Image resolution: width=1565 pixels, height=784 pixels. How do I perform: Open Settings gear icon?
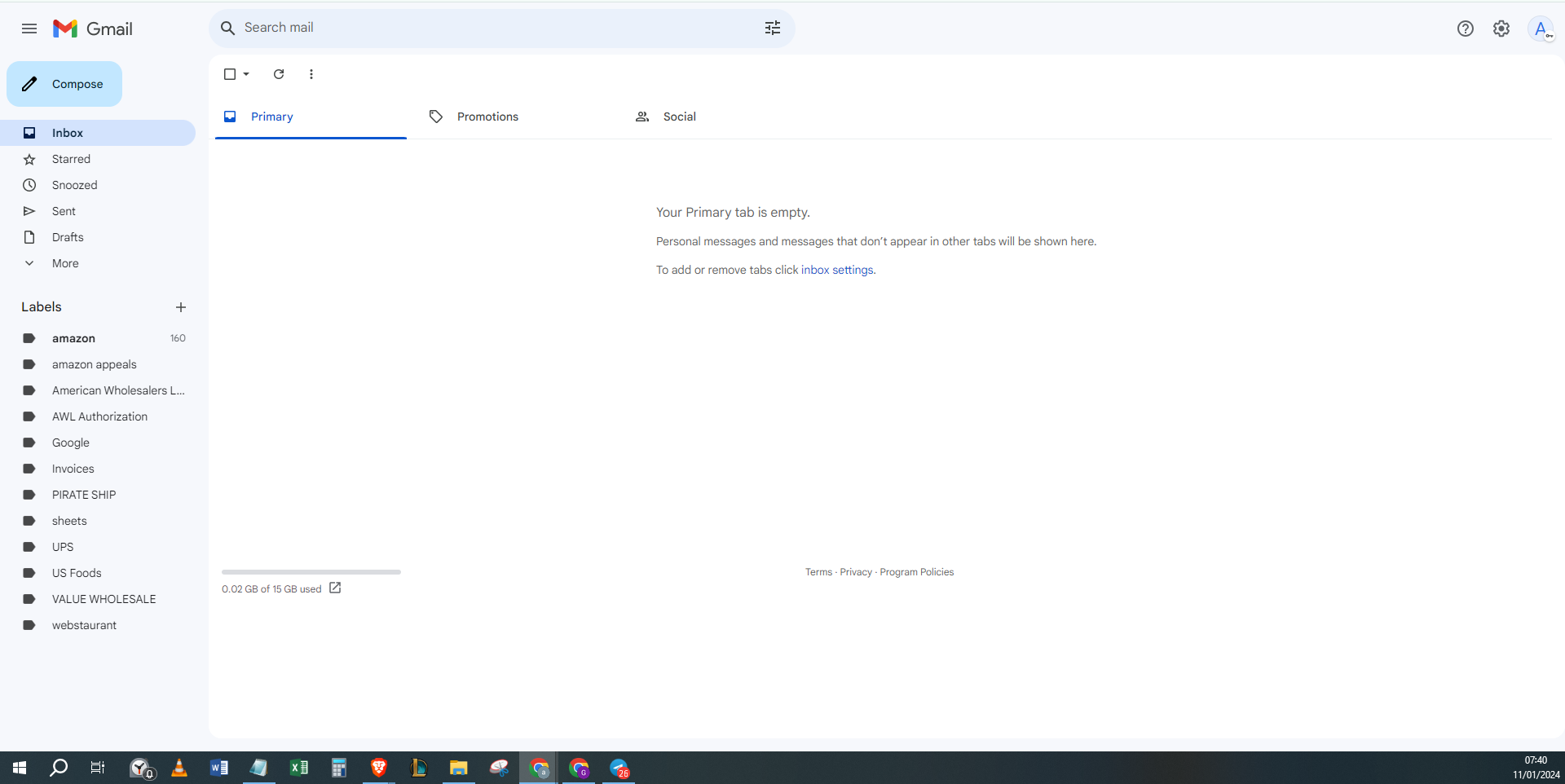(1501, 29)
